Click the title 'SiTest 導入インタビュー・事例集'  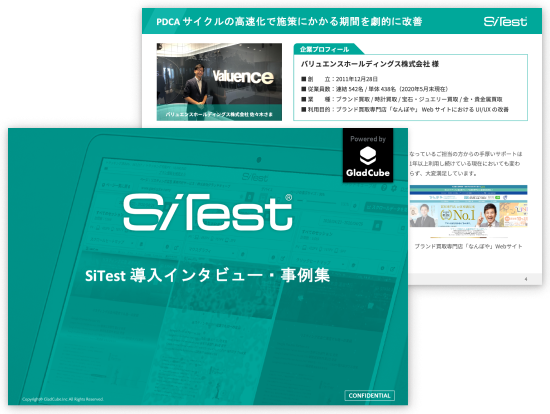pyautogui.click(x=207, y=275)
